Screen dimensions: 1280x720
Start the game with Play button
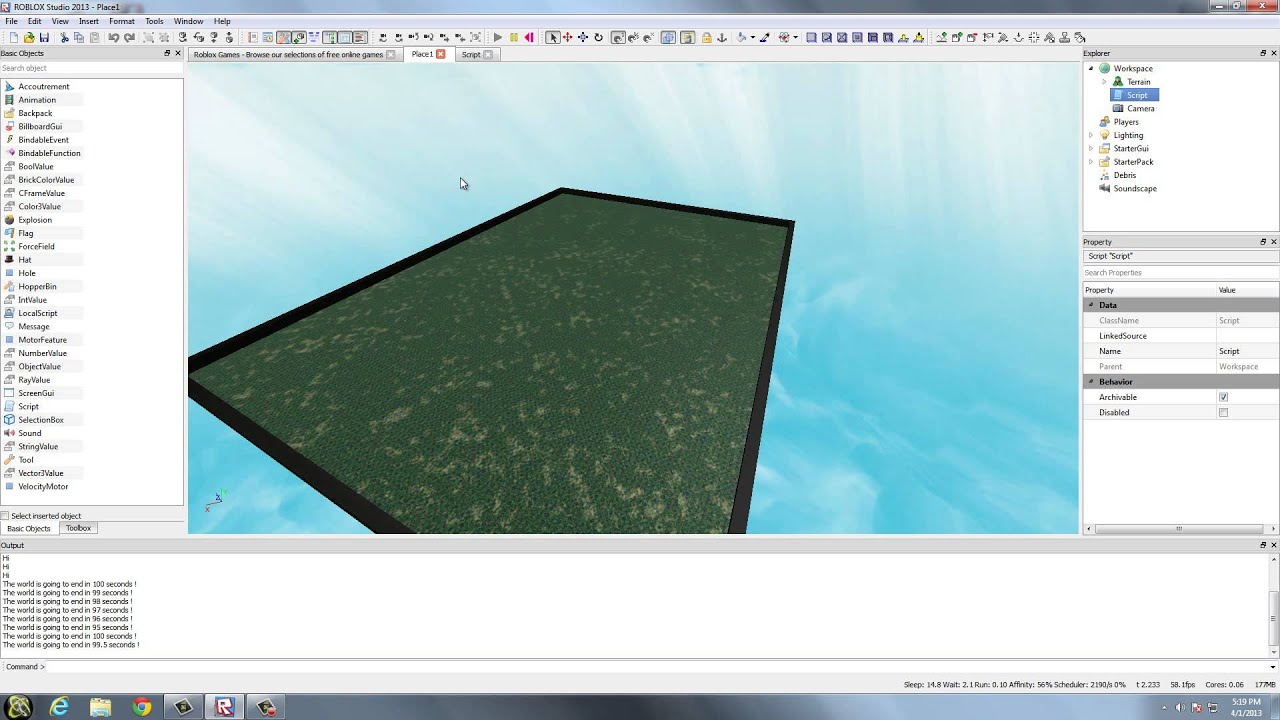tap(498, 37)
